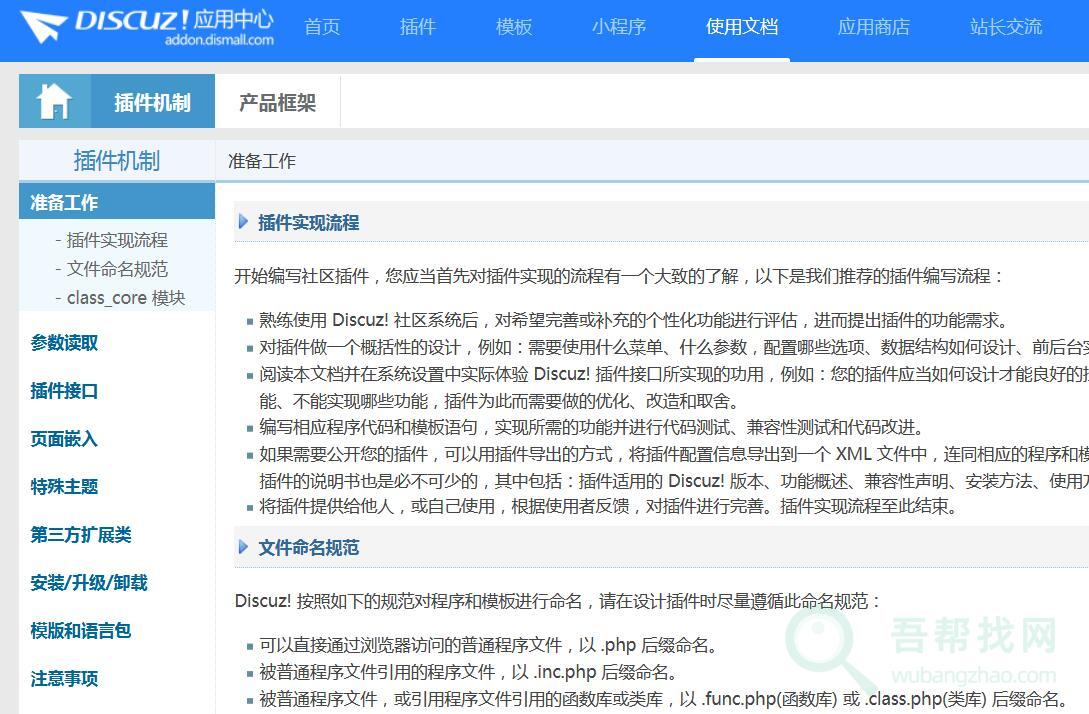
Task: Click the home icon in the sub-navigation
Action: click(x=54, y=101)
